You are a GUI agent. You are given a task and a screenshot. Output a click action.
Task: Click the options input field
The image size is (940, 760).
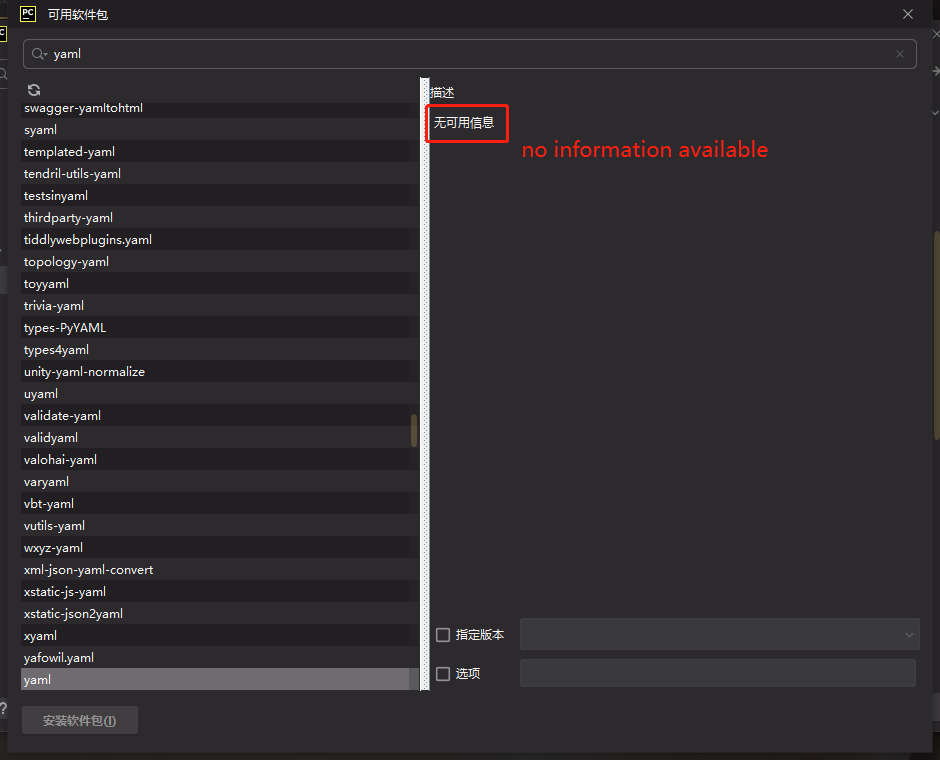point(717,672)
